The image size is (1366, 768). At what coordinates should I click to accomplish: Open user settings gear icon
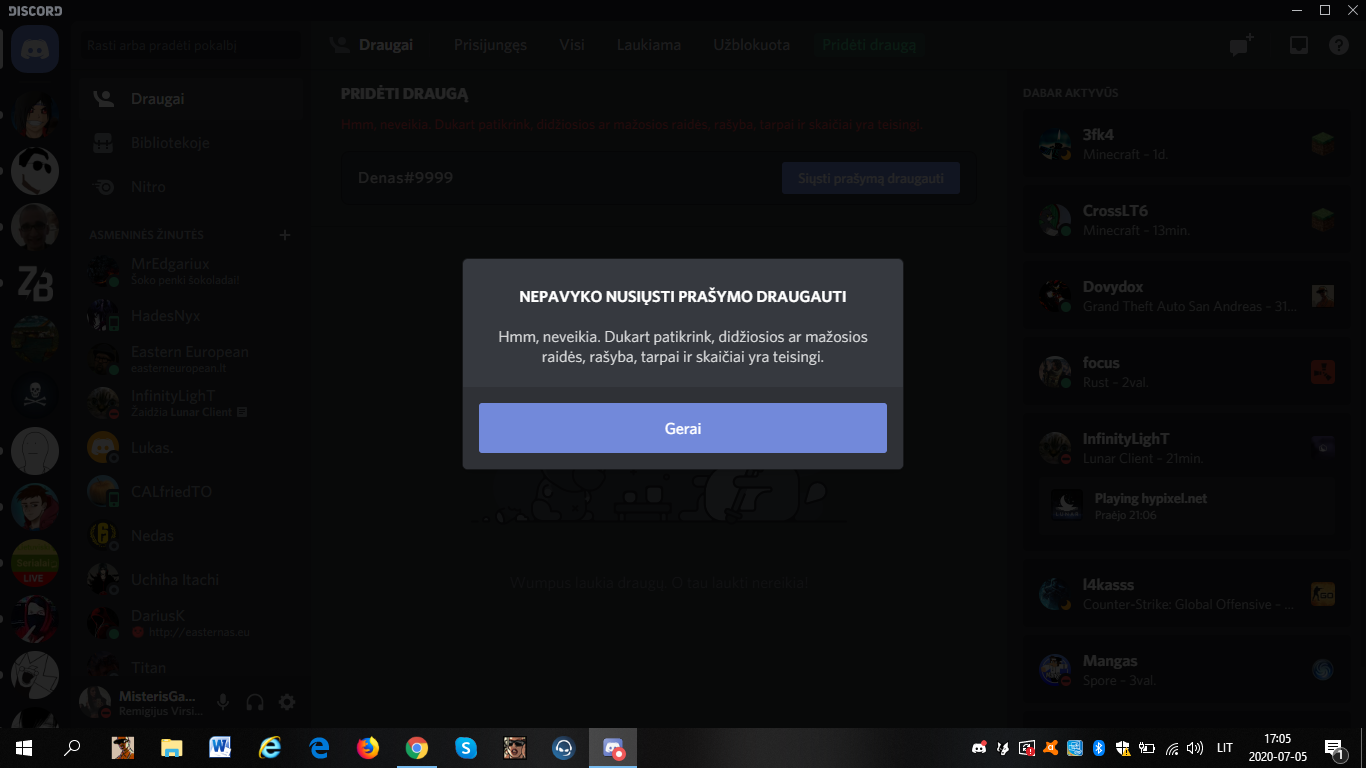(x=287, y=702)
